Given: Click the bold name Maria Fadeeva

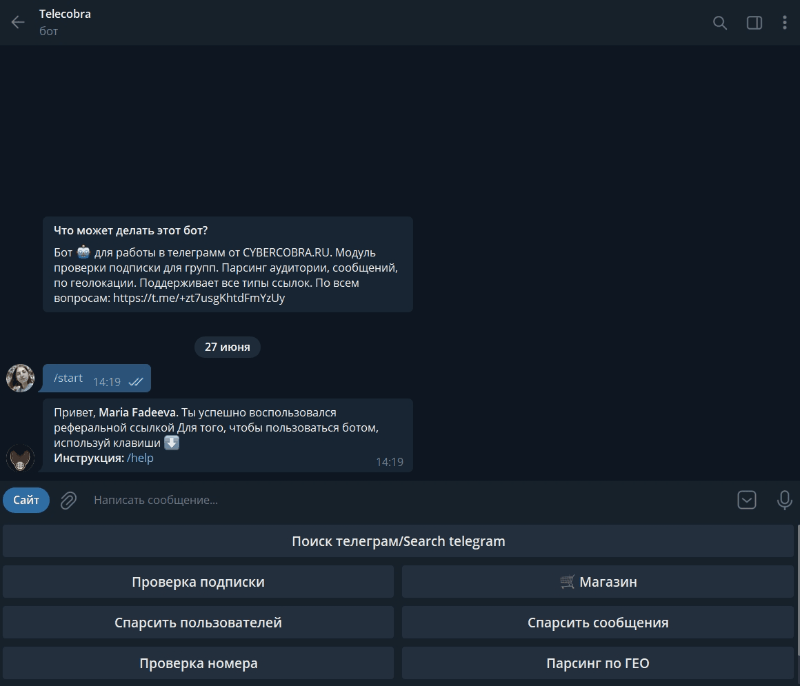Looking at the screenshot, I should click(x=138, y=413).
